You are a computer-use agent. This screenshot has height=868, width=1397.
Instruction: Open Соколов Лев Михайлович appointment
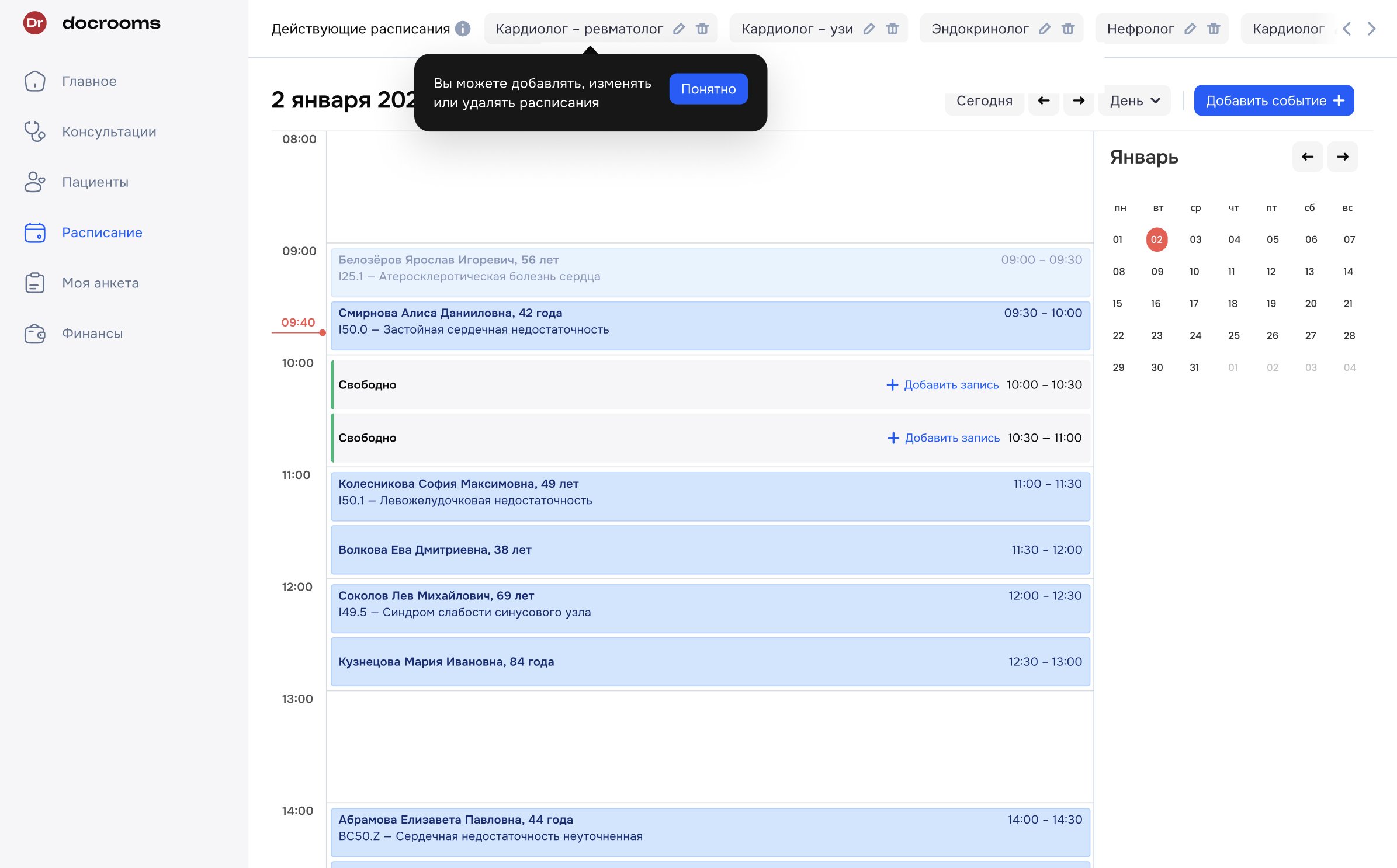pyautogui.click(x=710, y=609)
